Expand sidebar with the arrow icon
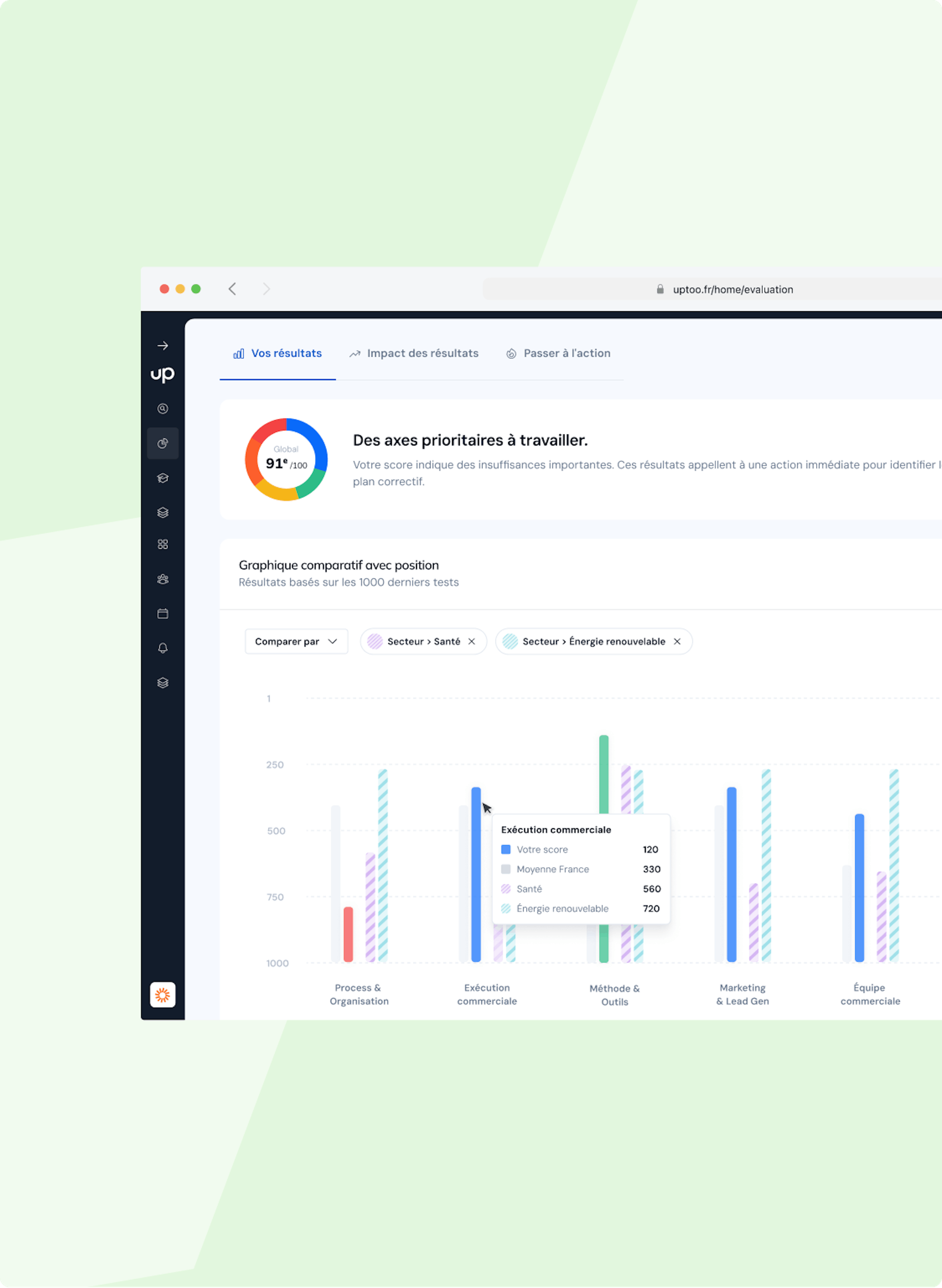 pos(162,346)
